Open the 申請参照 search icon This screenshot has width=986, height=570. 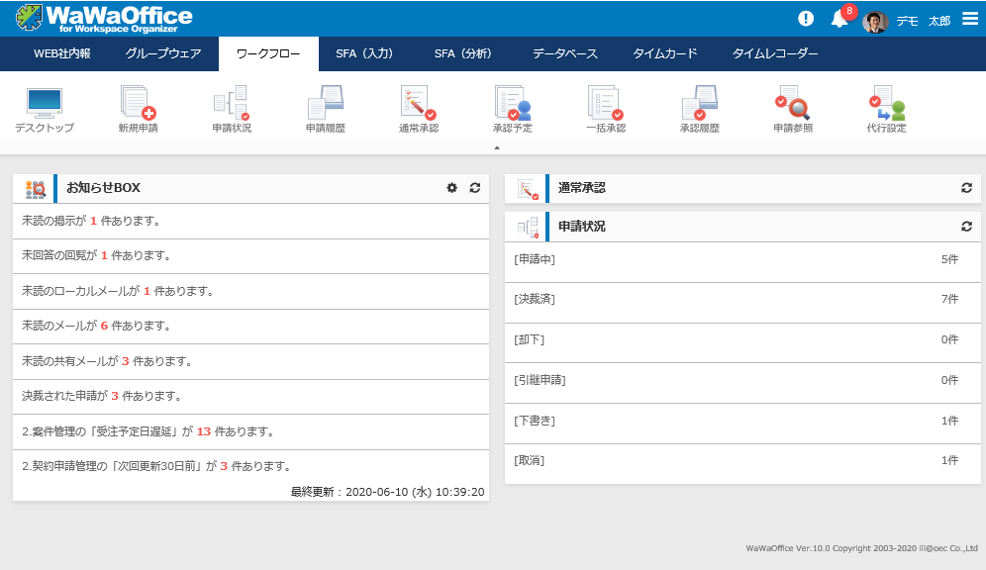(792, 108)
